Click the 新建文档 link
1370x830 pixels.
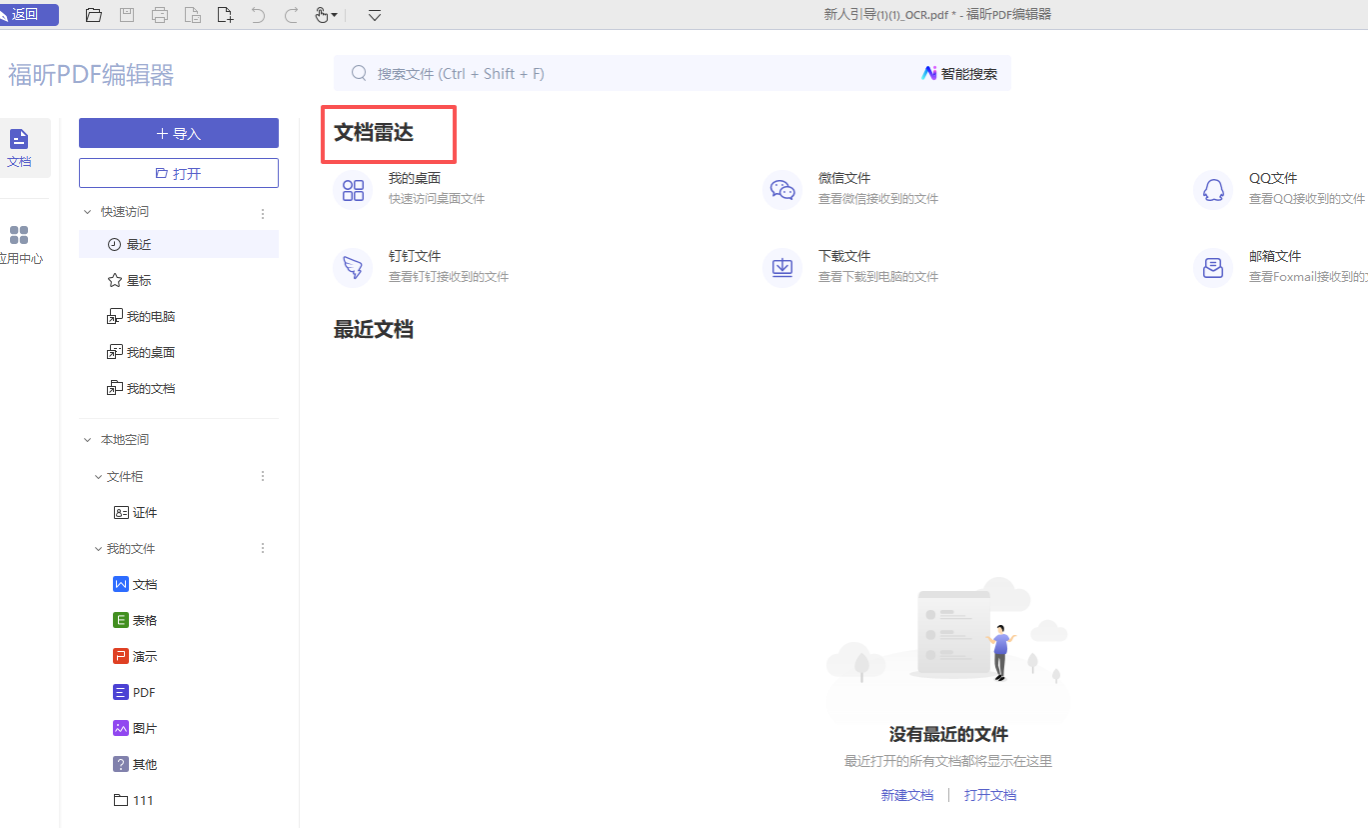(906, 796)
